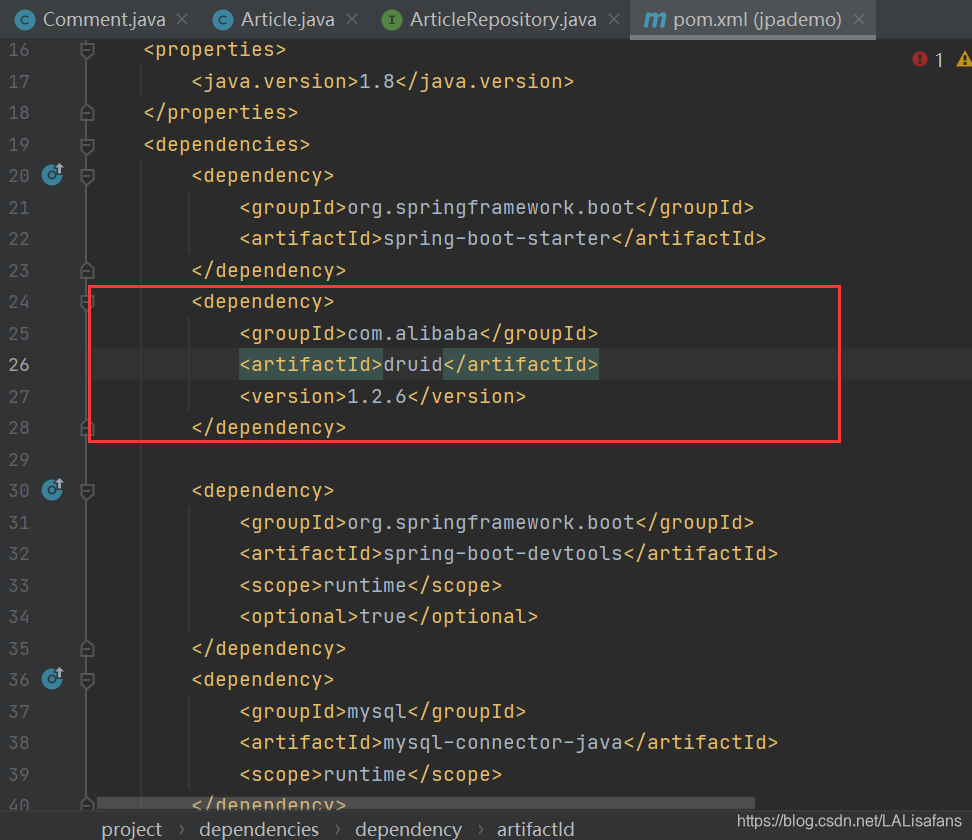The height and width of the screenshot is (840, 972).
Task: Click the gutter dependency icon on line 20
Action: point(53,175)
